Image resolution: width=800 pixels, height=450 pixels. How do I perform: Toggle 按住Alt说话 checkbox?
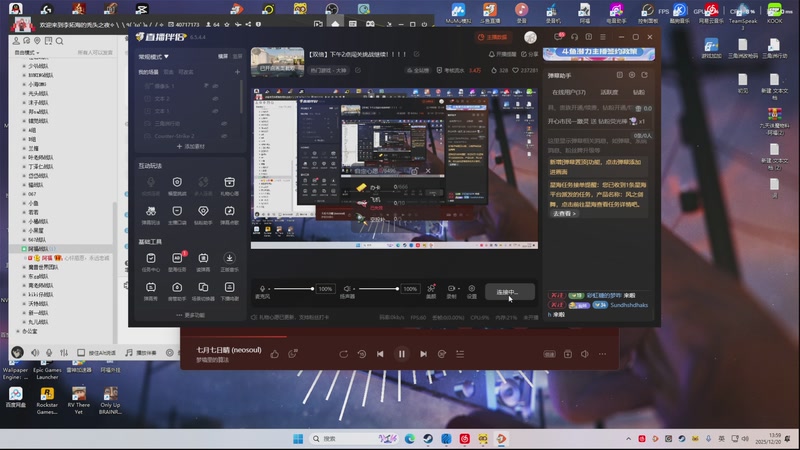pos(81,353)
